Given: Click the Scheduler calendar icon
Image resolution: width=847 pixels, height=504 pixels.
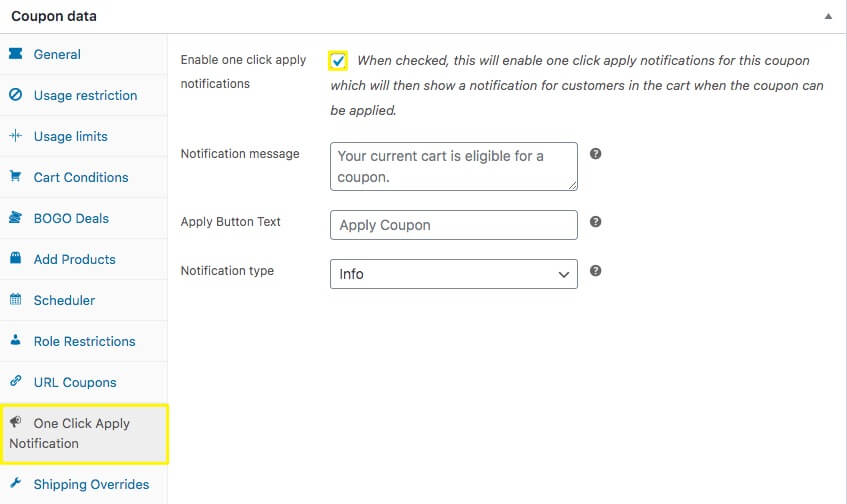Looking at the screenshot, I should [x=15, y=300].
